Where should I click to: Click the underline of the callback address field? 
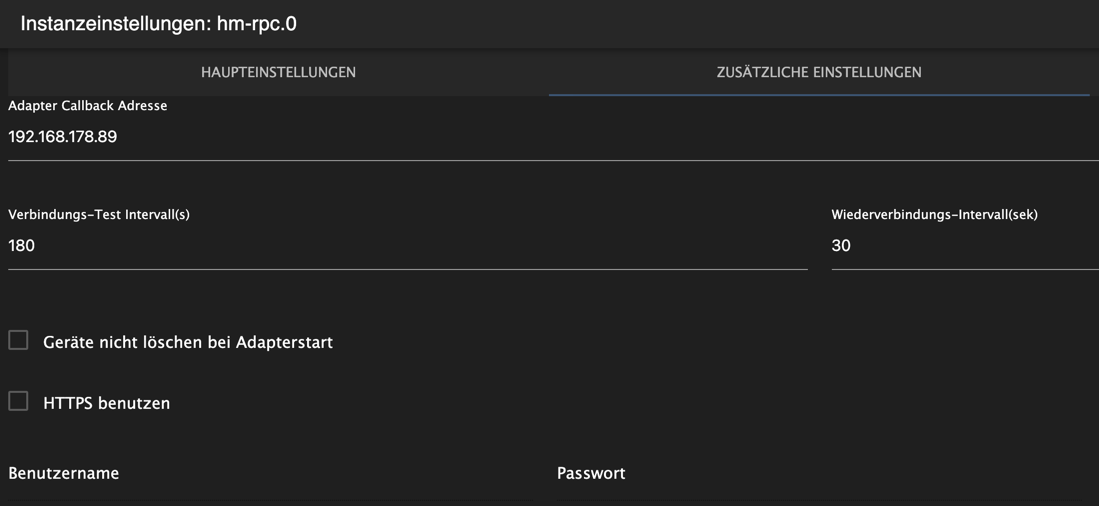tap(553, 160)
